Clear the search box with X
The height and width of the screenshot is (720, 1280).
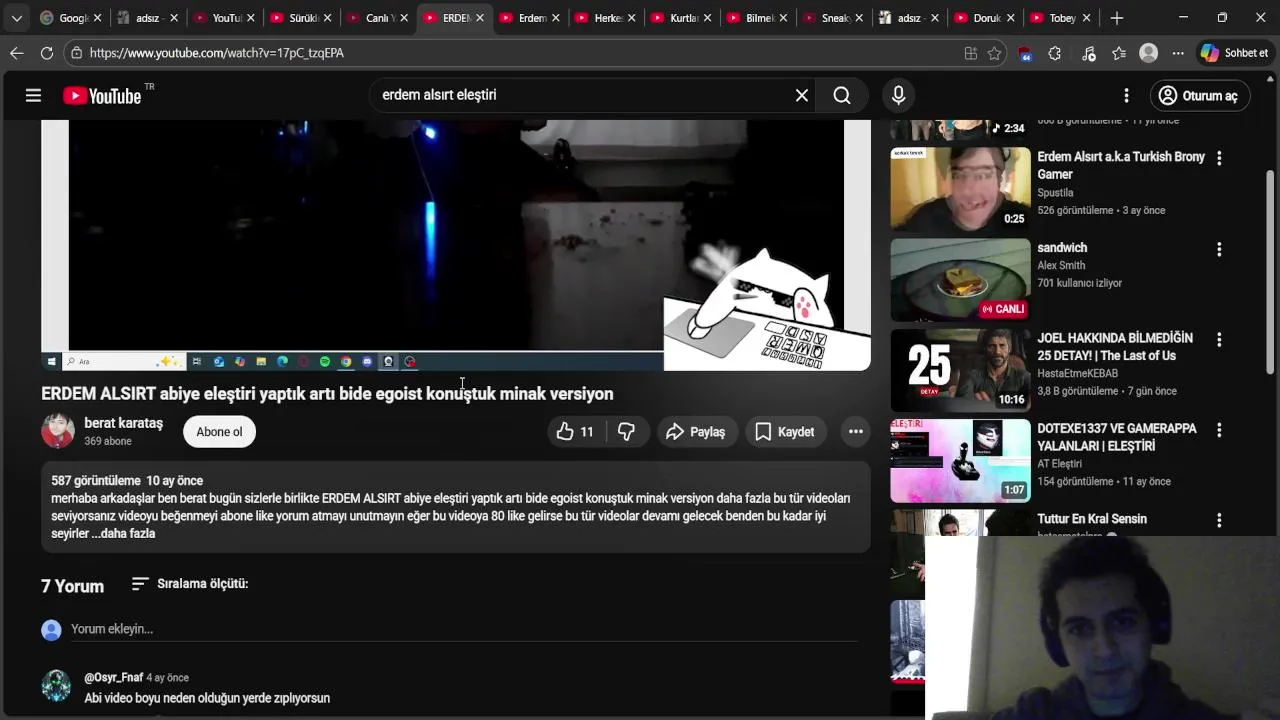[801, 95]
